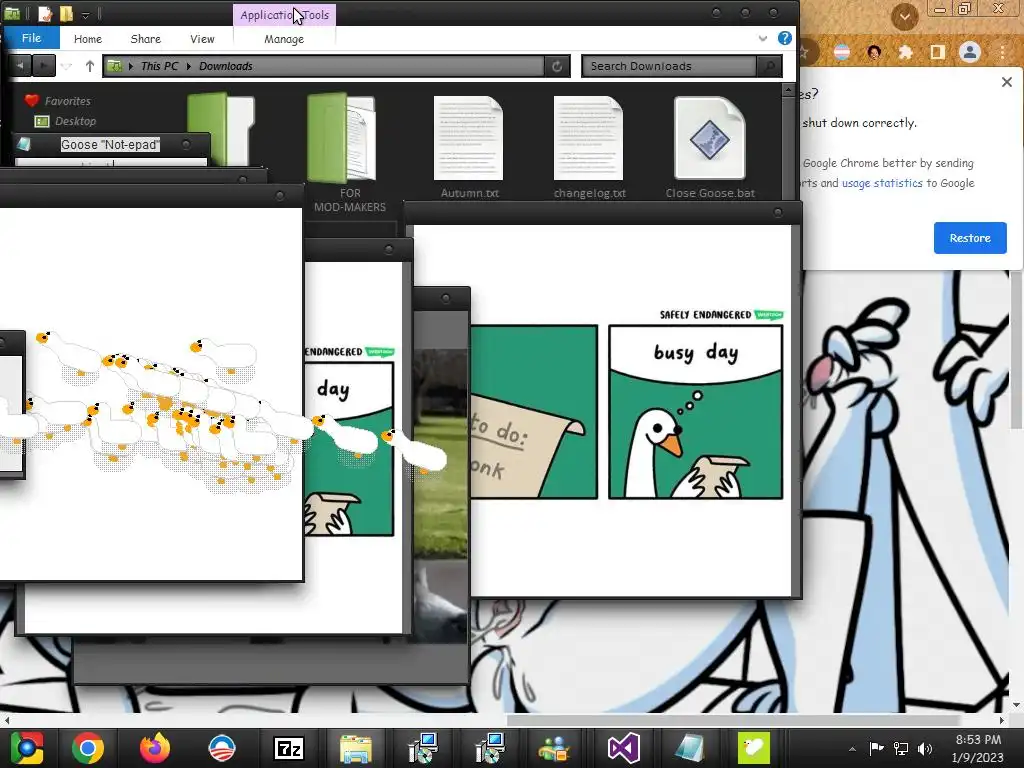Open the notepad taskbar icon

tap(690, 748)
